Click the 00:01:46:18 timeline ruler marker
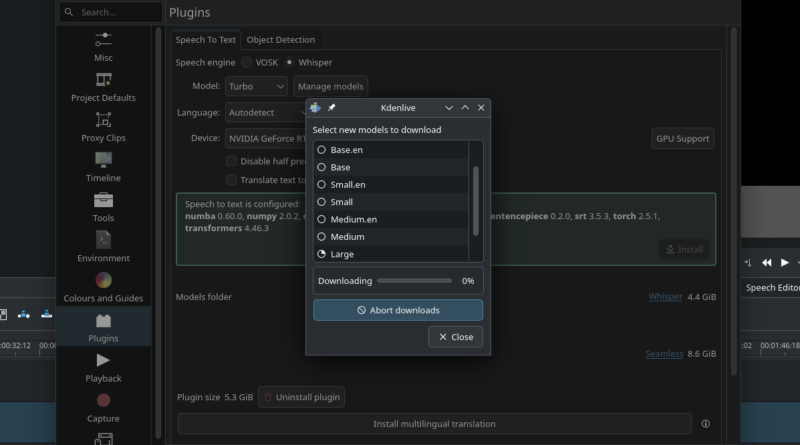Viewport: 800px width, 445px height. pos(780,345)
